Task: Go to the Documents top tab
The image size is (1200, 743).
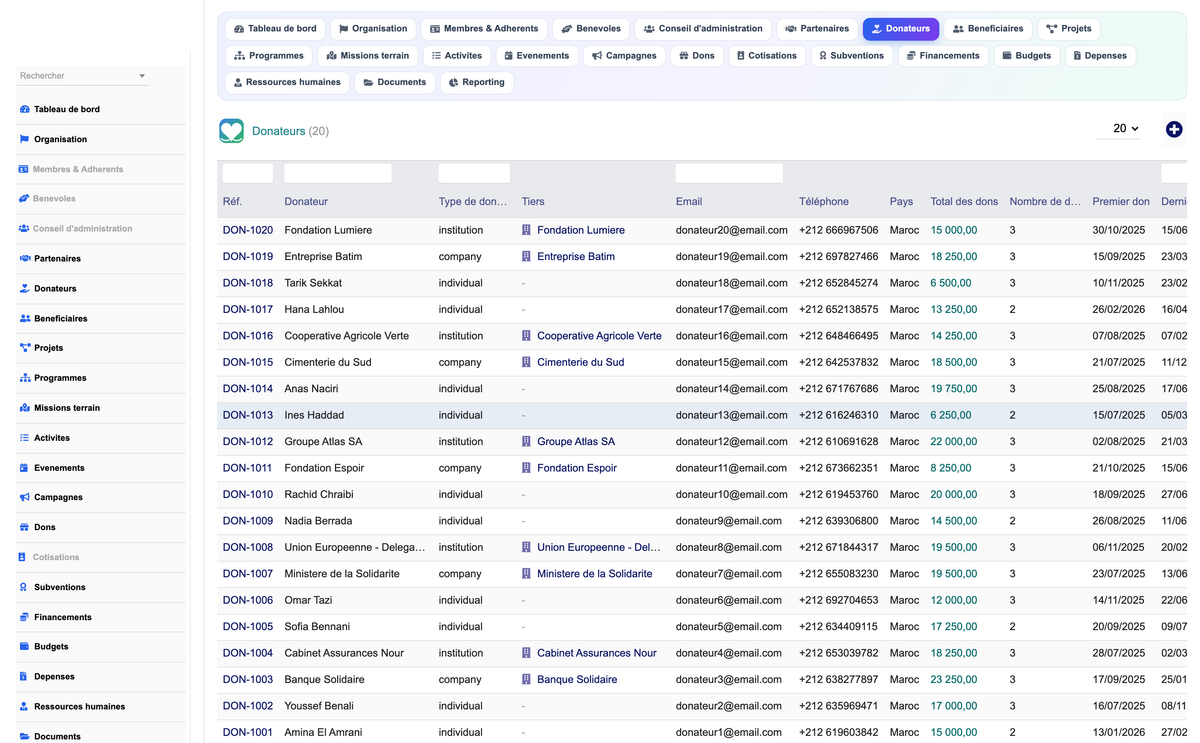Action: click(394, 82)
